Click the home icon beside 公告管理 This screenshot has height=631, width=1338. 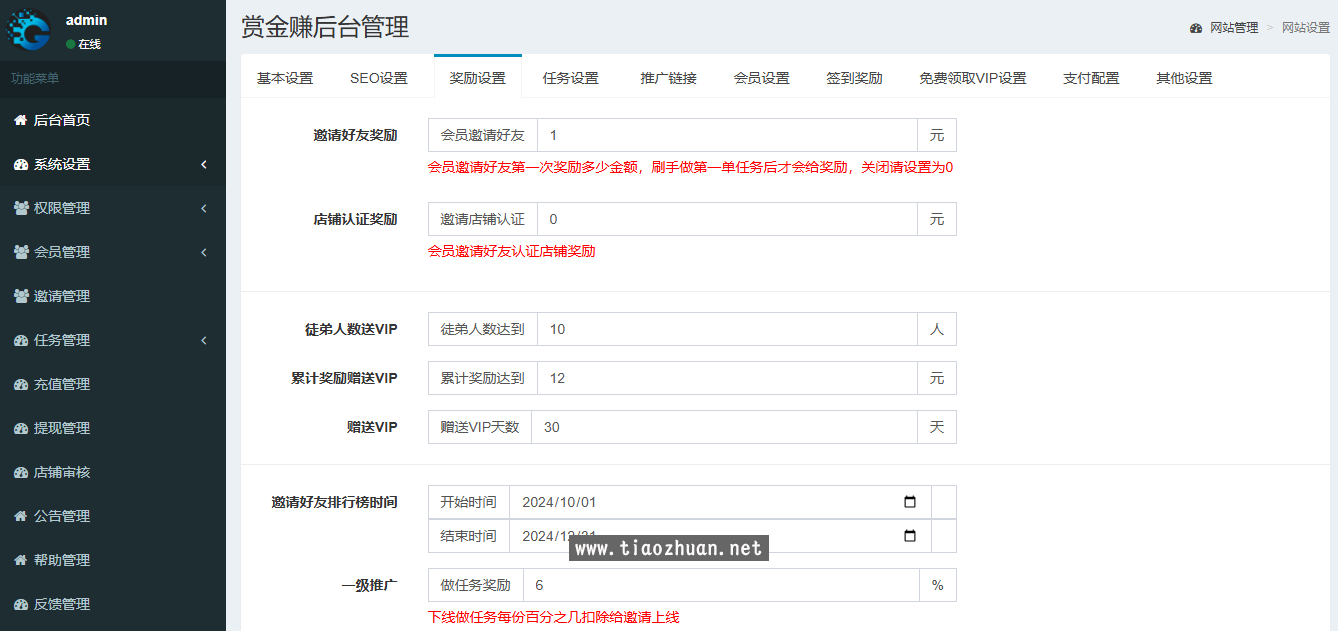[x=20, y=516]
